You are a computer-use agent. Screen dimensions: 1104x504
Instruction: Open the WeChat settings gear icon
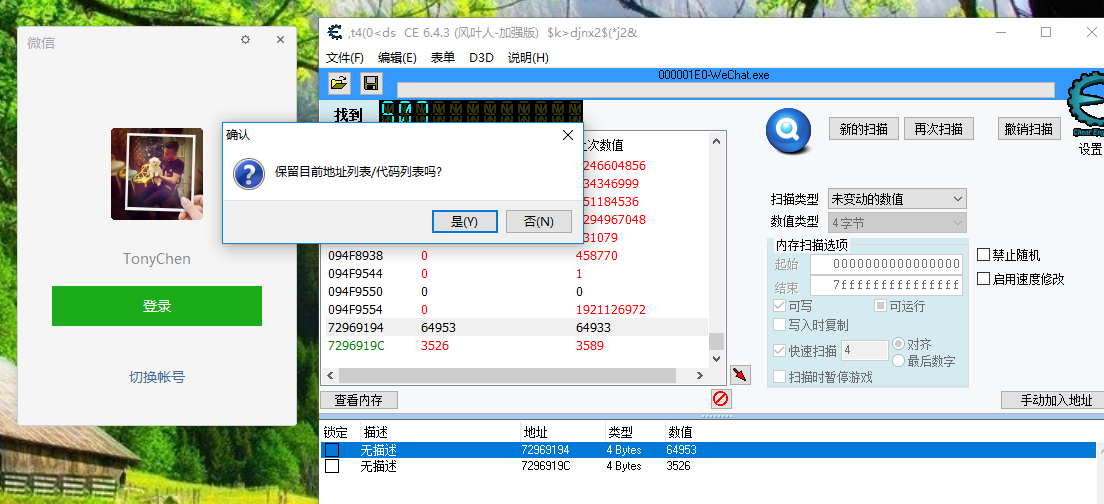pyautogui.click(x=245, y=39)
